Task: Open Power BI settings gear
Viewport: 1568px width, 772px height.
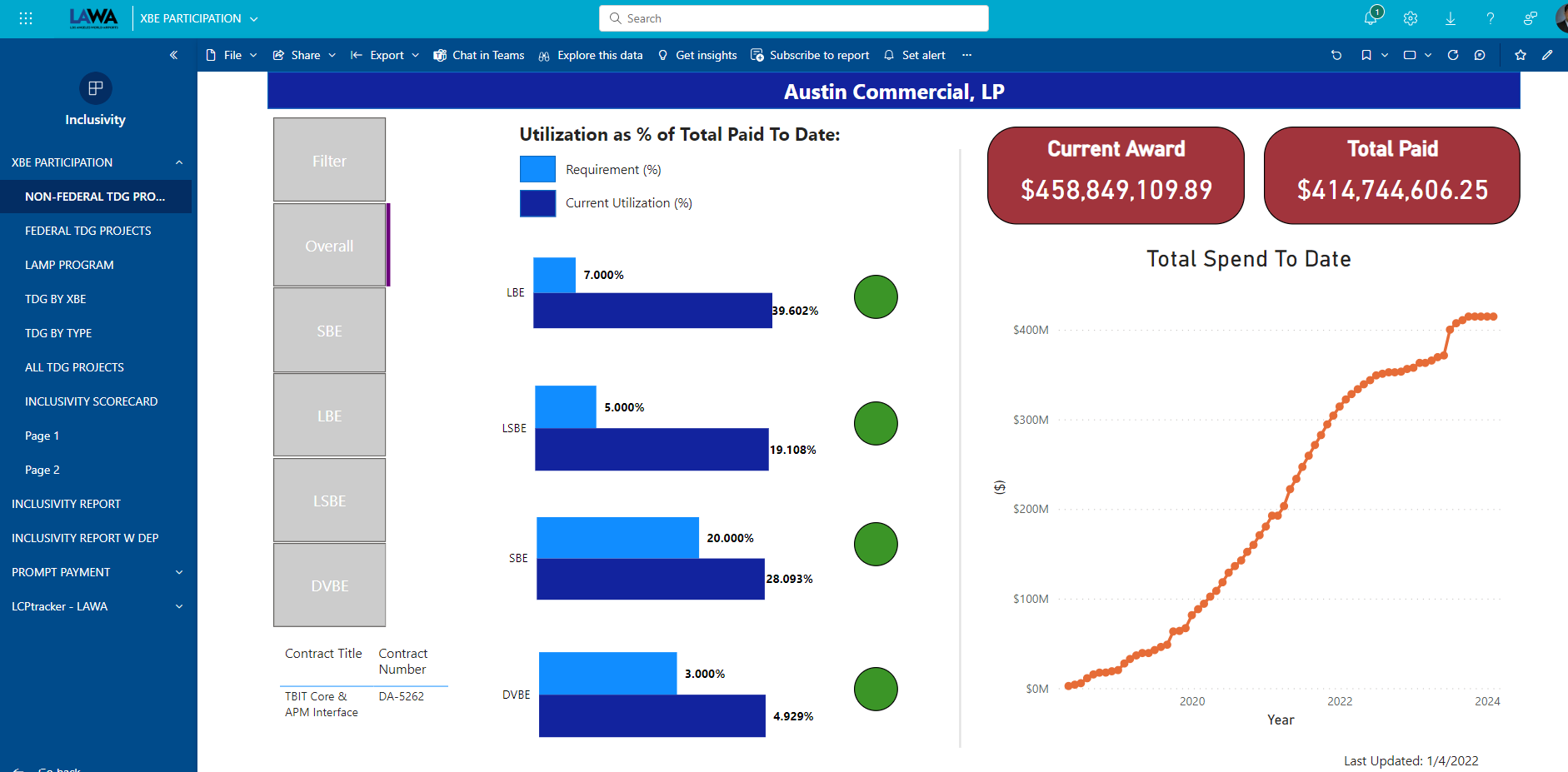Action: pyautogui.click(x=1411, y=18)
